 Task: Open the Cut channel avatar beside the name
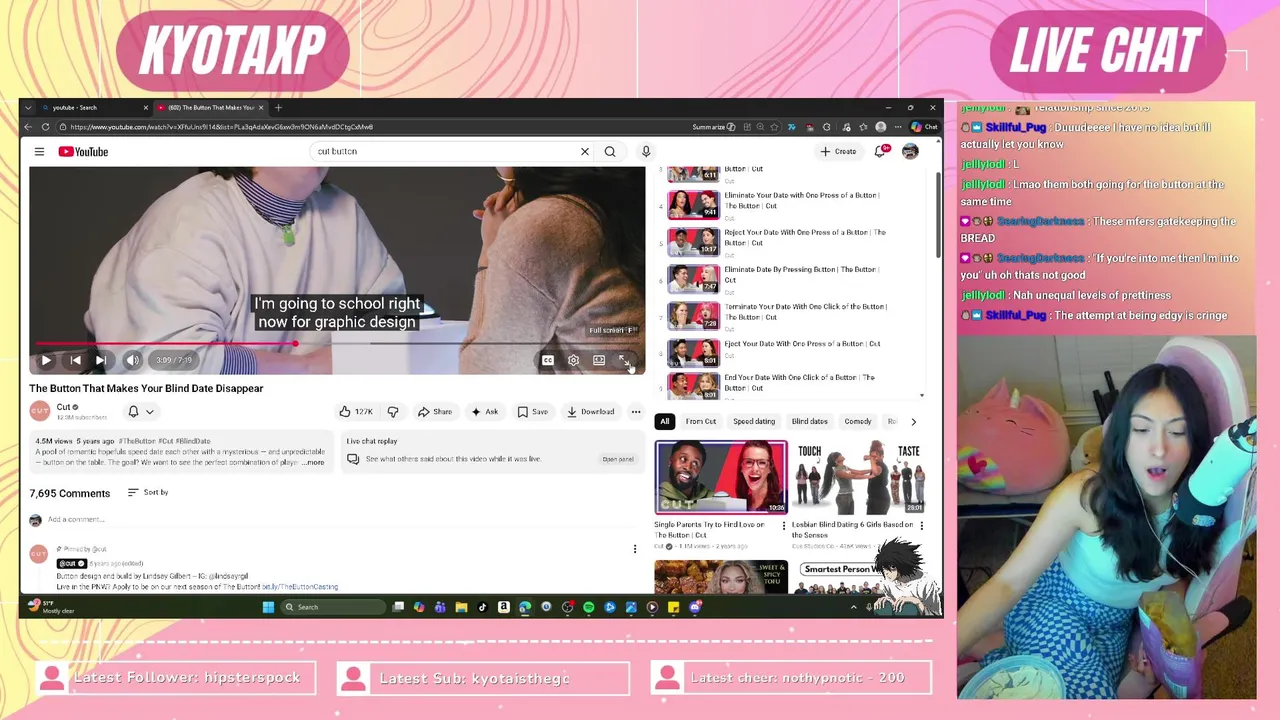(39, 411)
